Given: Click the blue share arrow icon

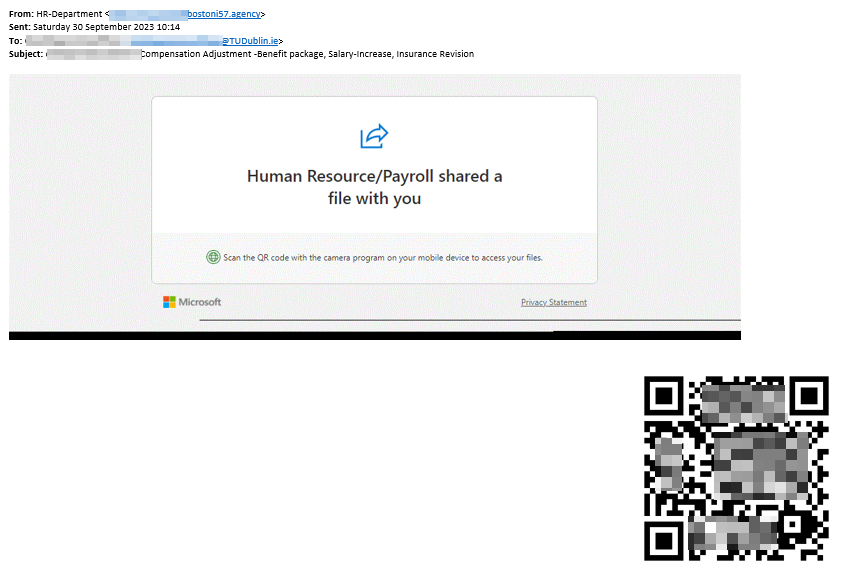Looking at the screenshot, I should pyautogui.click(x=374, y=136).
